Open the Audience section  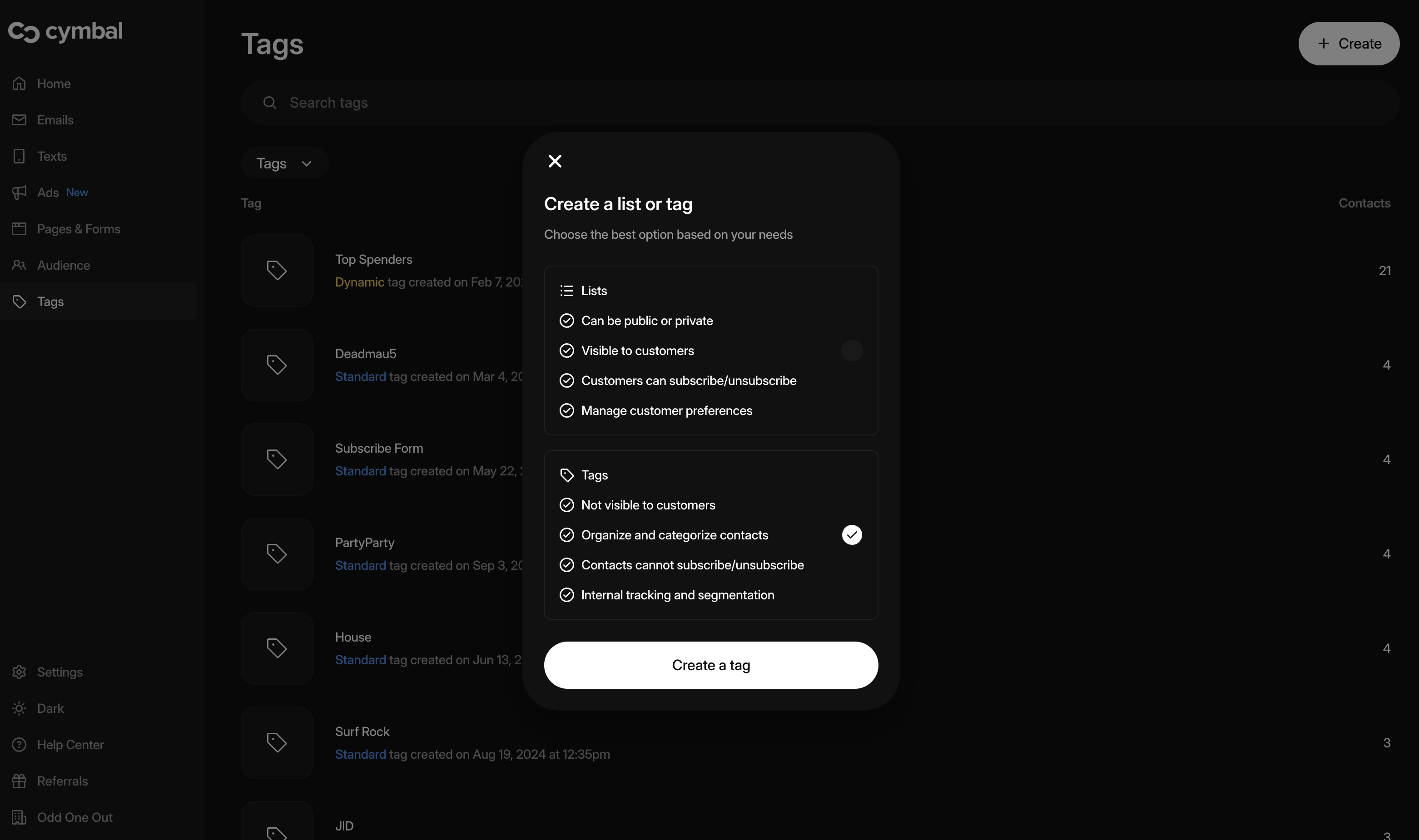click(x=64, y=266)
